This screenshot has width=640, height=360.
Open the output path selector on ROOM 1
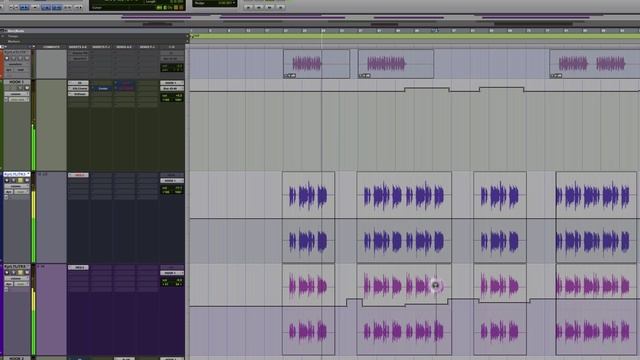pyautogui.click(x=172, y=88)
